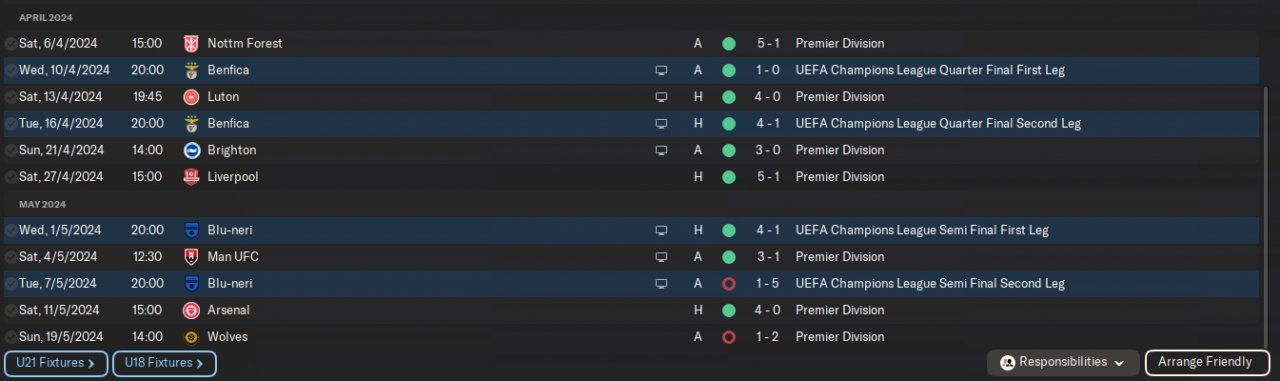Image resolution: width=1280 pixels, height=381 pixels.
Task: Click red loss indicator for Blu-neri second leg
Action: (x=728, y=284)
